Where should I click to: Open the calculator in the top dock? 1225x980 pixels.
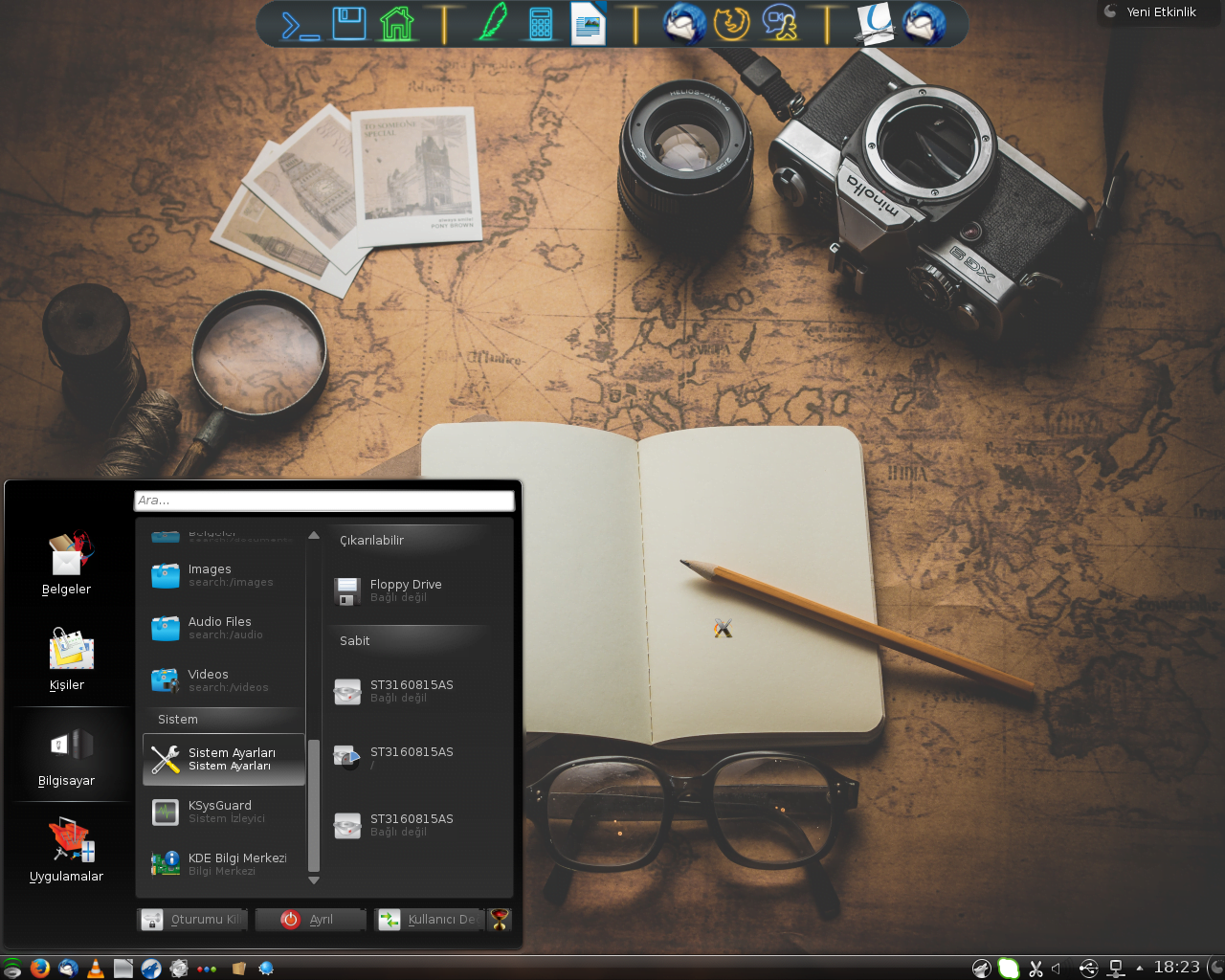(x=541, y=24)
